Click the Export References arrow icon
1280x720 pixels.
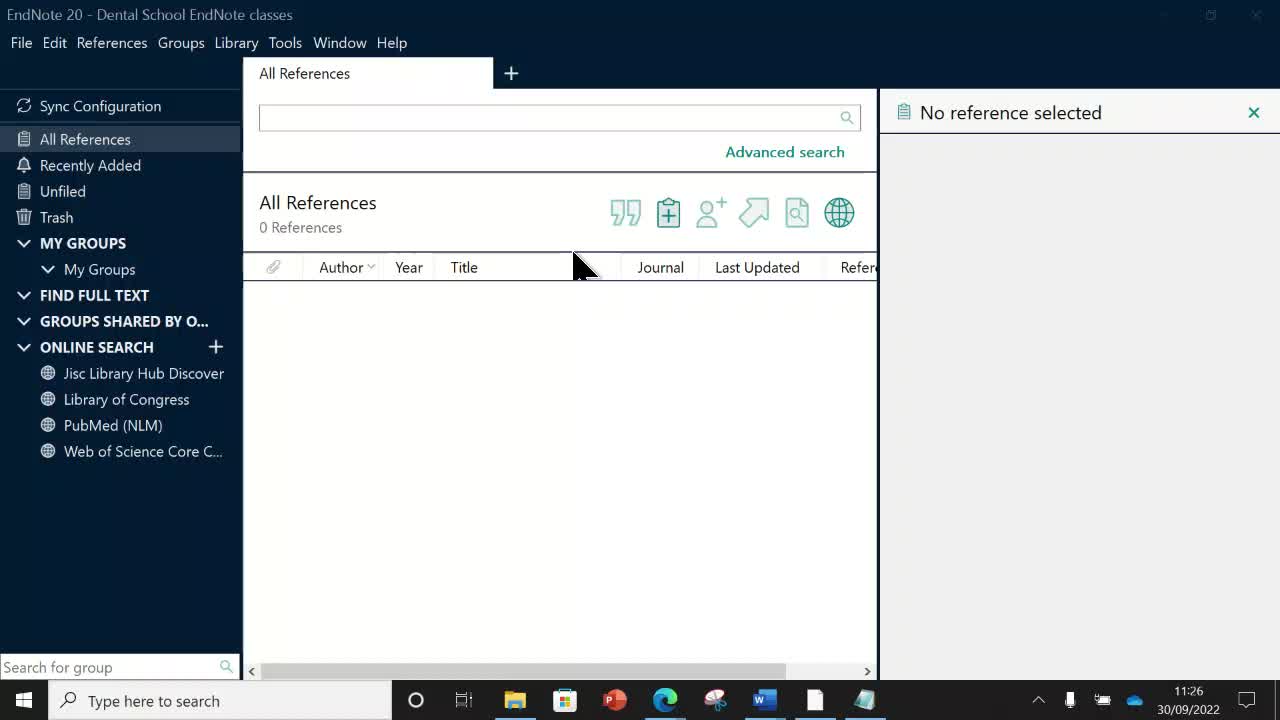754,213
